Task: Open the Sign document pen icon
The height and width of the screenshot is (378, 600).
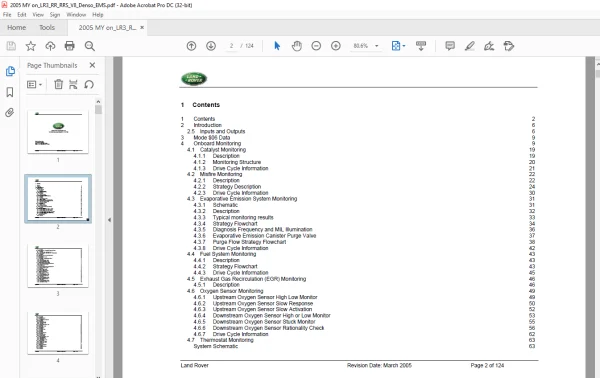Action: click(489, 46)
